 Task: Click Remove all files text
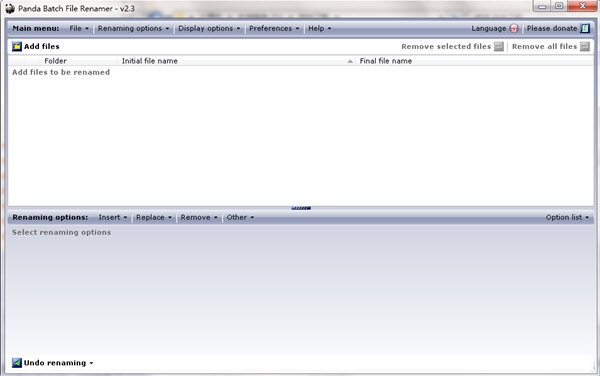[x=544, y=47]
